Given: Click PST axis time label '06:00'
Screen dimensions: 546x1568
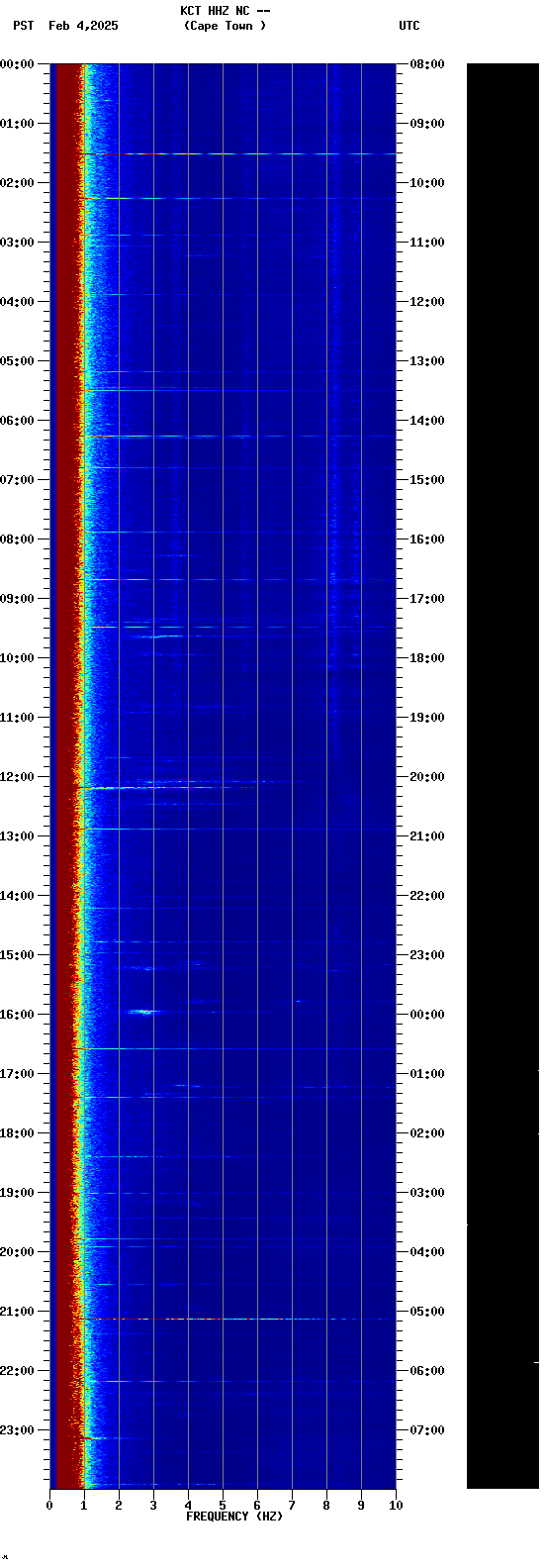Looking at the screenshot, I should 18,421.
